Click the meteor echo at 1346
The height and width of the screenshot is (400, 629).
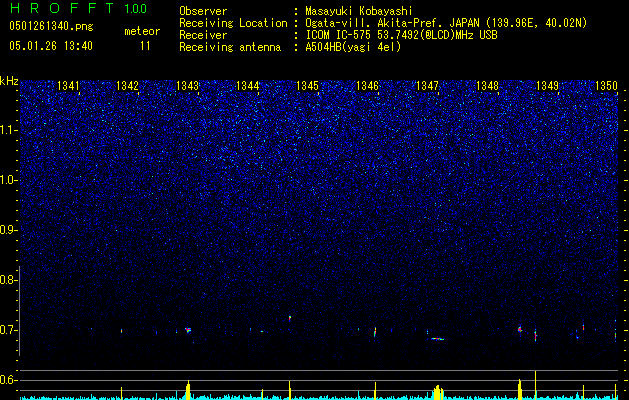tap(375, 332)
